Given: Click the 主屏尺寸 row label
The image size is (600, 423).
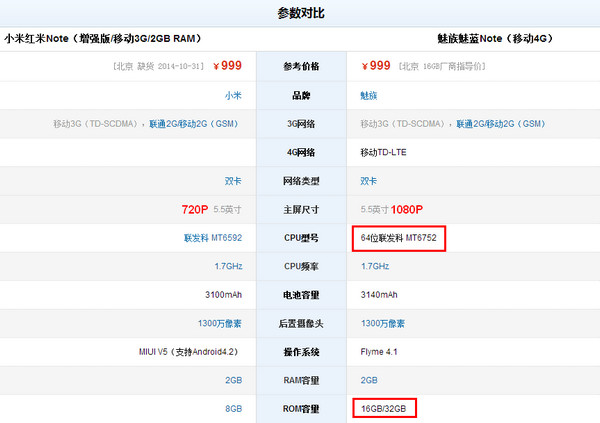Looking at the screenshot, I should coord(301,209).
